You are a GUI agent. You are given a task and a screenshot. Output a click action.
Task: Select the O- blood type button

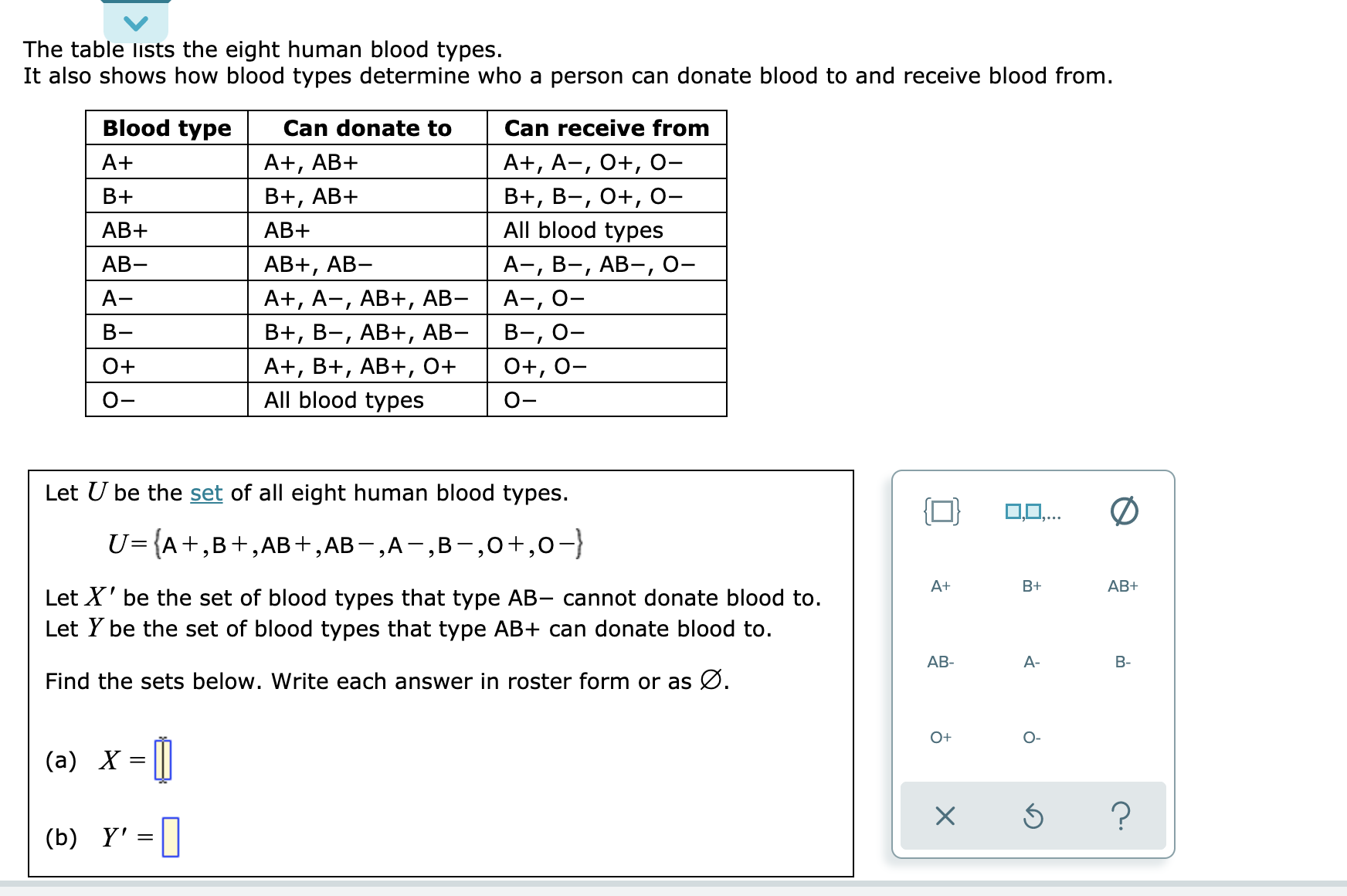click(1029, 738)
